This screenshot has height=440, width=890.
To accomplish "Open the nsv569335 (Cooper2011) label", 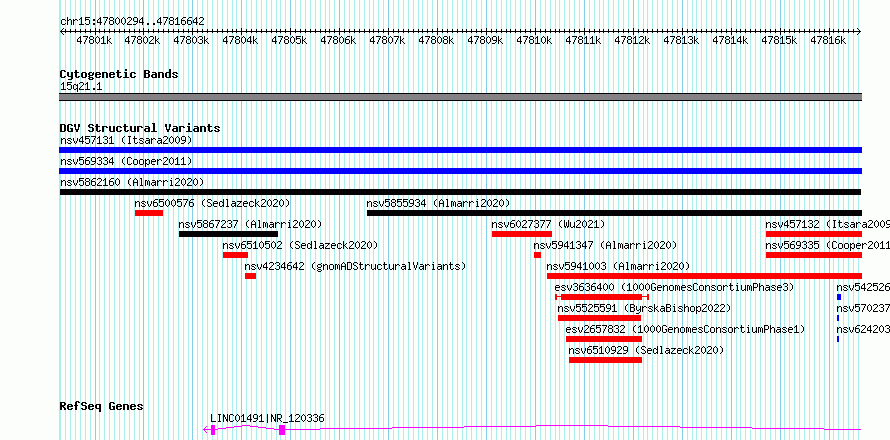I will (x=828, y=245).
